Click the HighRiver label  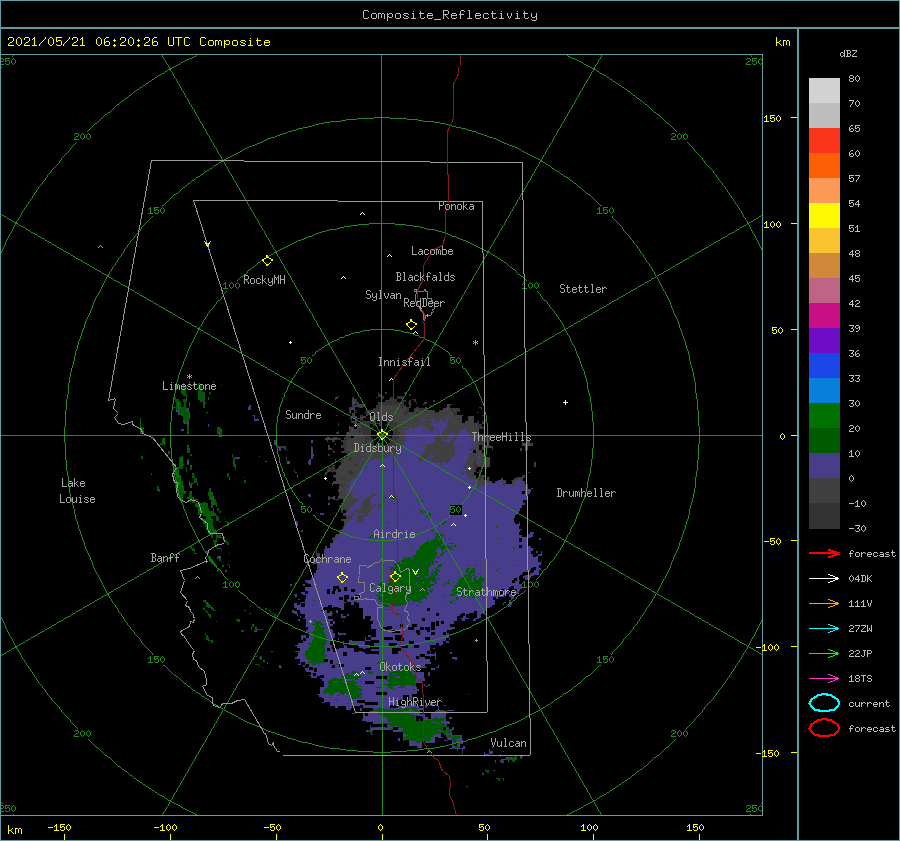(415, 702)
